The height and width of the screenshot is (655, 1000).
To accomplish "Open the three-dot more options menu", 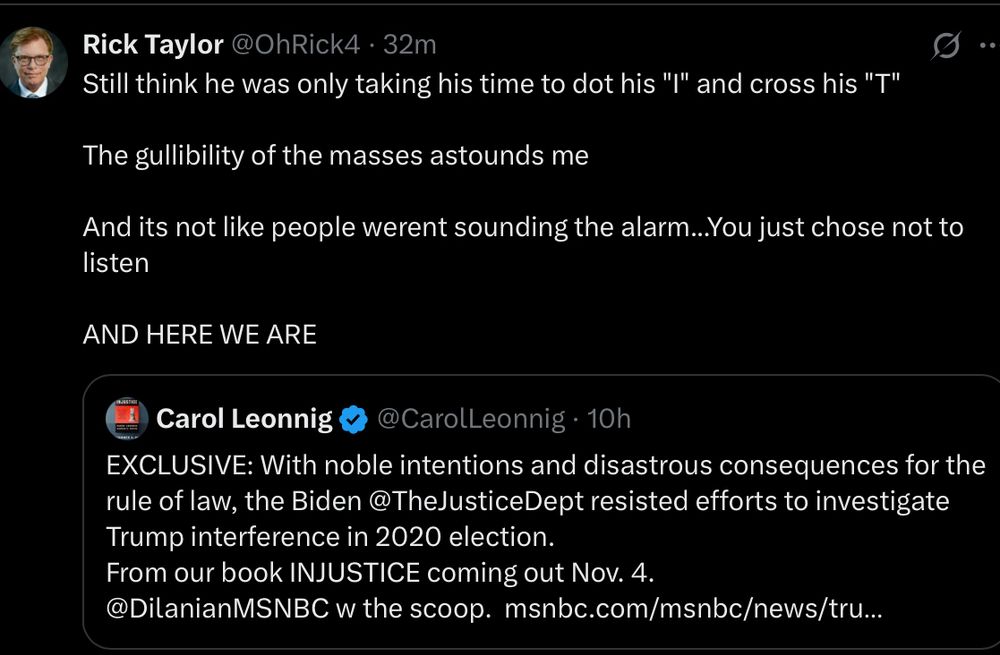I will coord(988,45).
